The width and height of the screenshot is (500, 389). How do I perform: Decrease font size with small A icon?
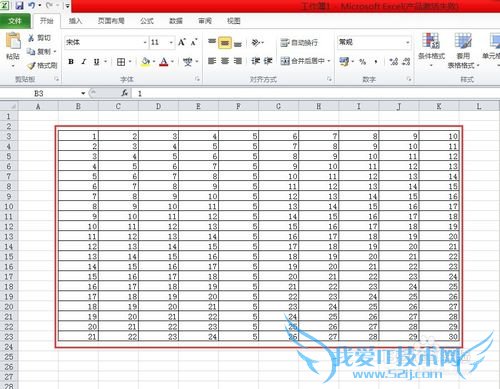click(194, 42)
